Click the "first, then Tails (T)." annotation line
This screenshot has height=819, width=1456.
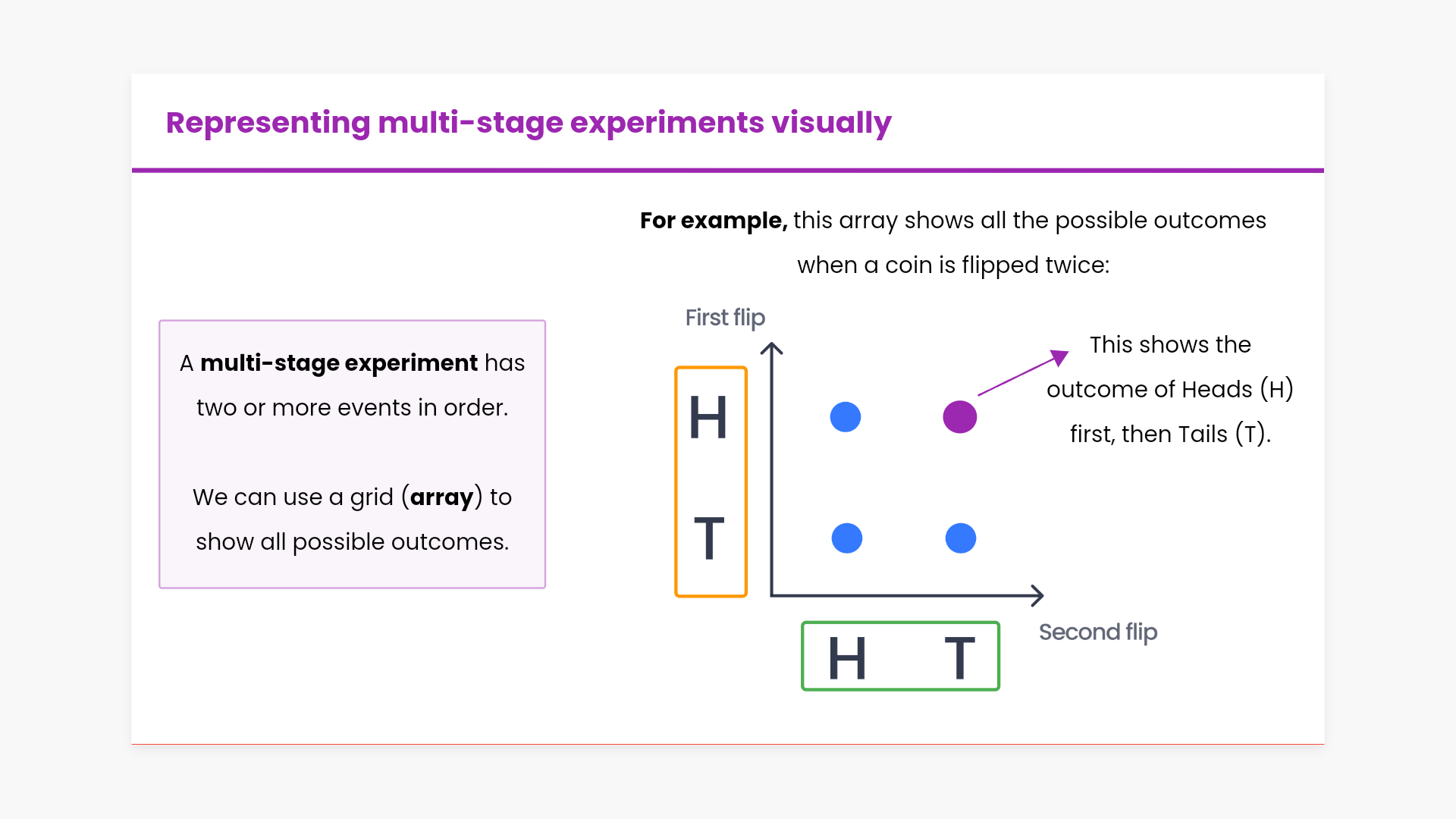pos(1170,434)
